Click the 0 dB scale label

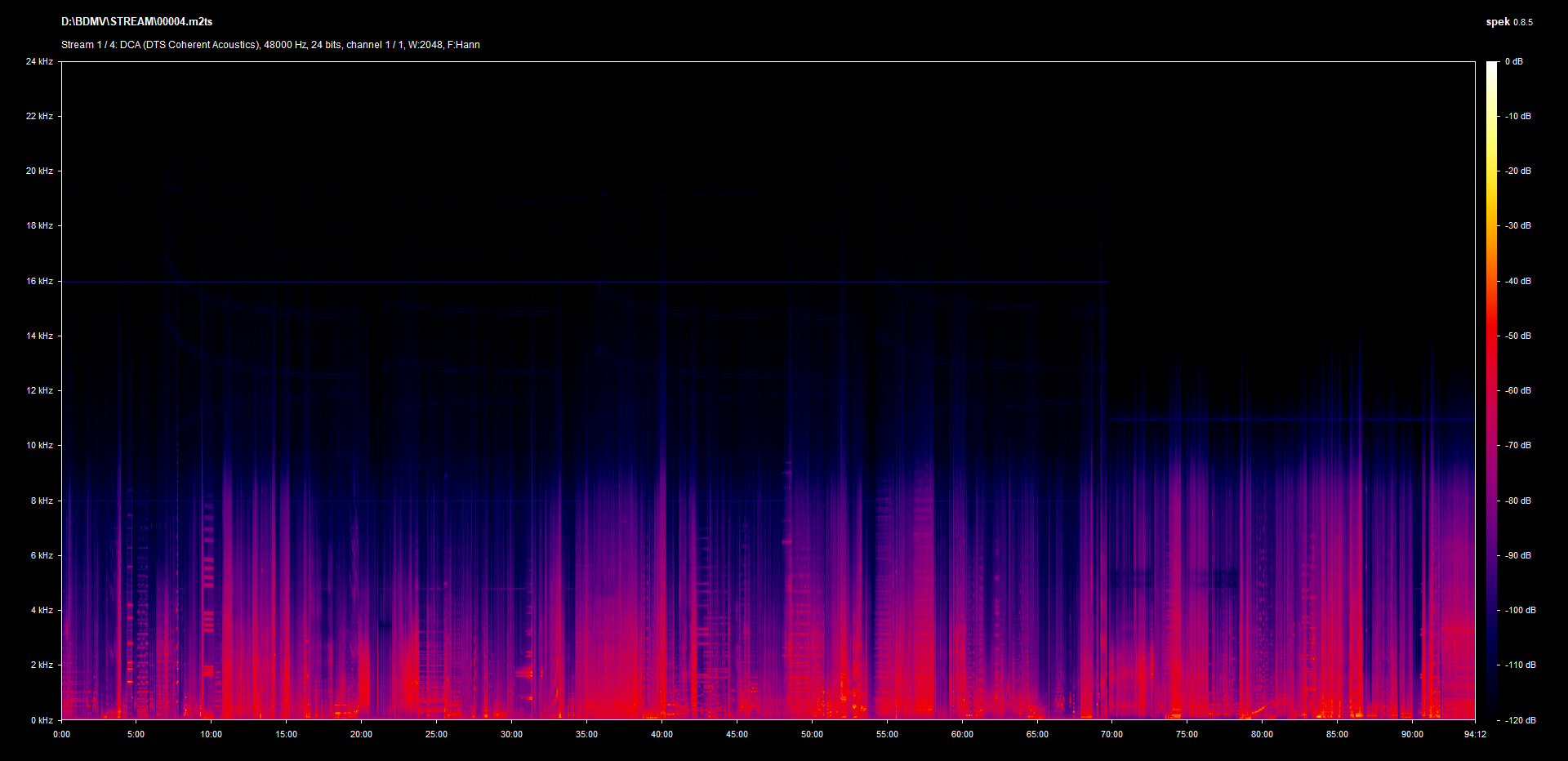point(1513,61)
